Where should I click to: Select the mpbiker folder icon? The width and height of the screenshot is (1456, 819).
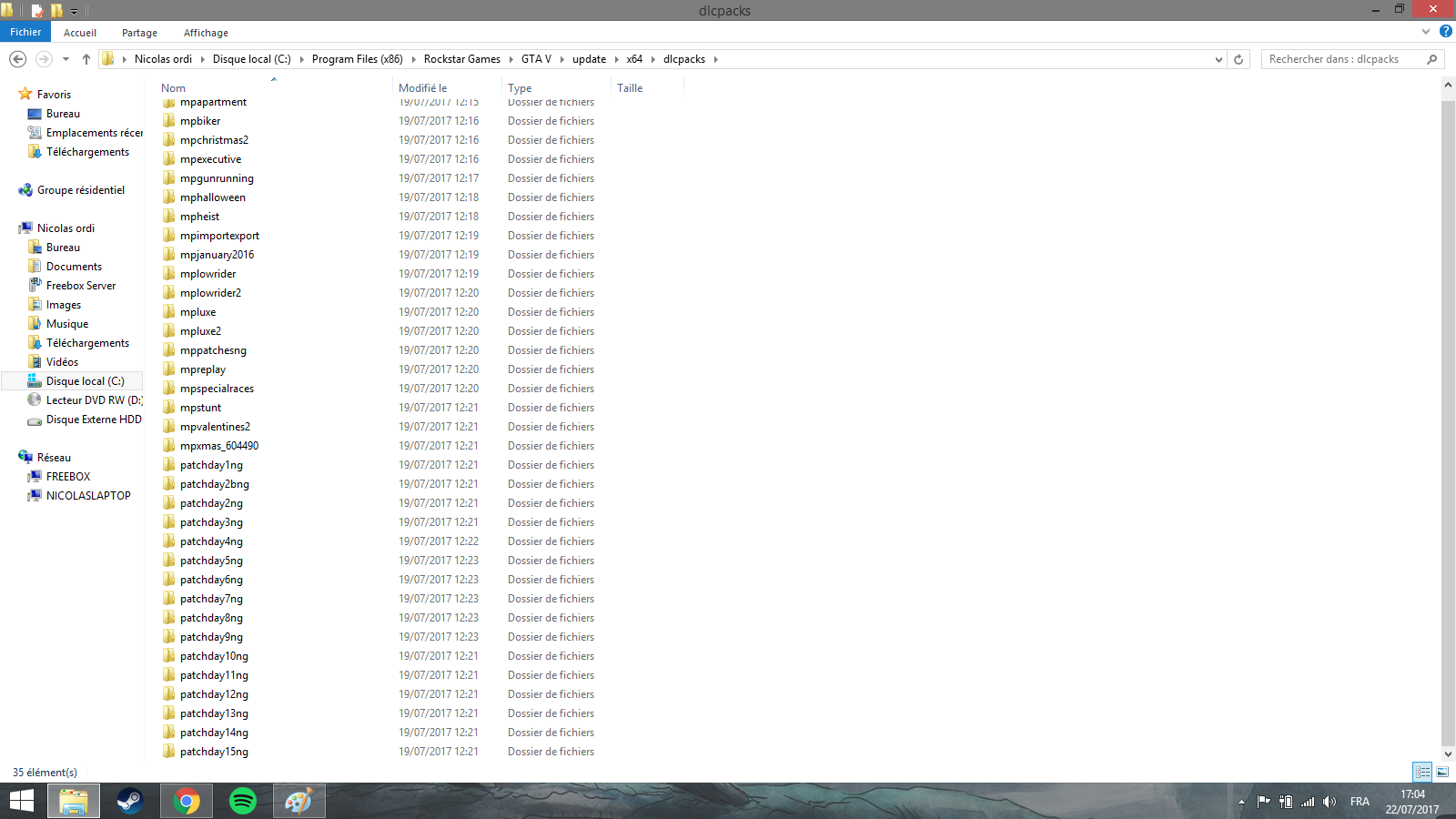tap(169, 121)
